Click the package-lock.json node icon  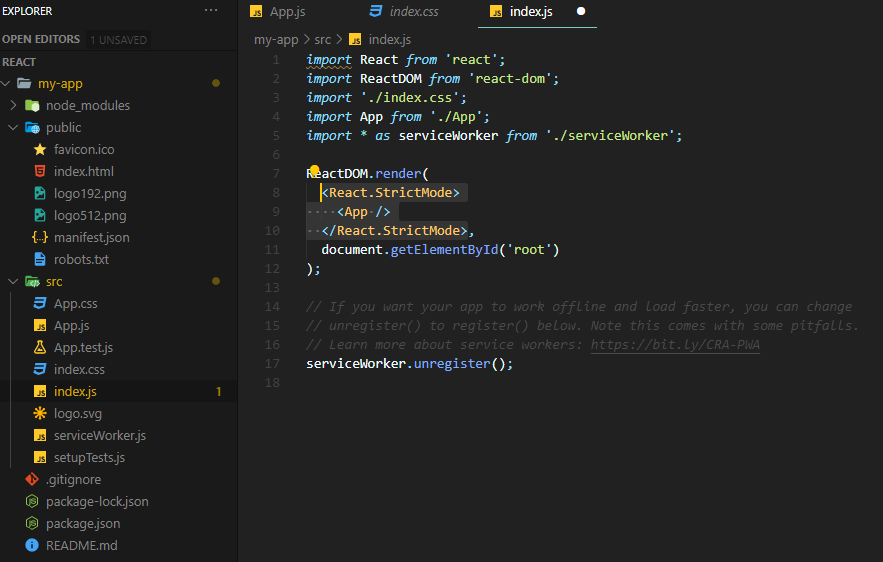click(x=32, y=501)
